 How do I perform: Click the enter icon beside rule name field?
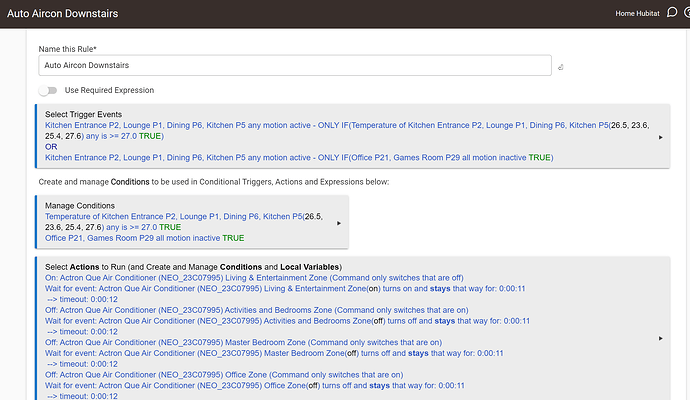[561, 67]
